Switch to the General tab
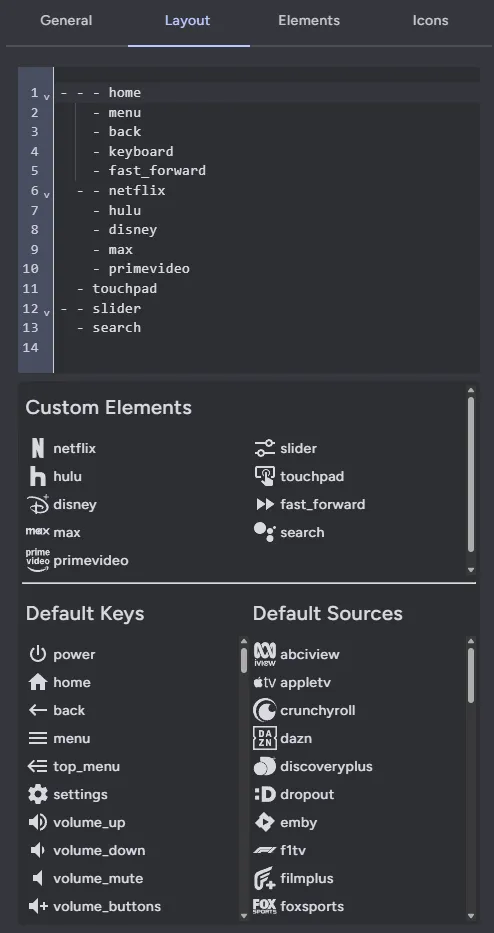Viewport: 494px width, 933px height. [x=66, y=20]
